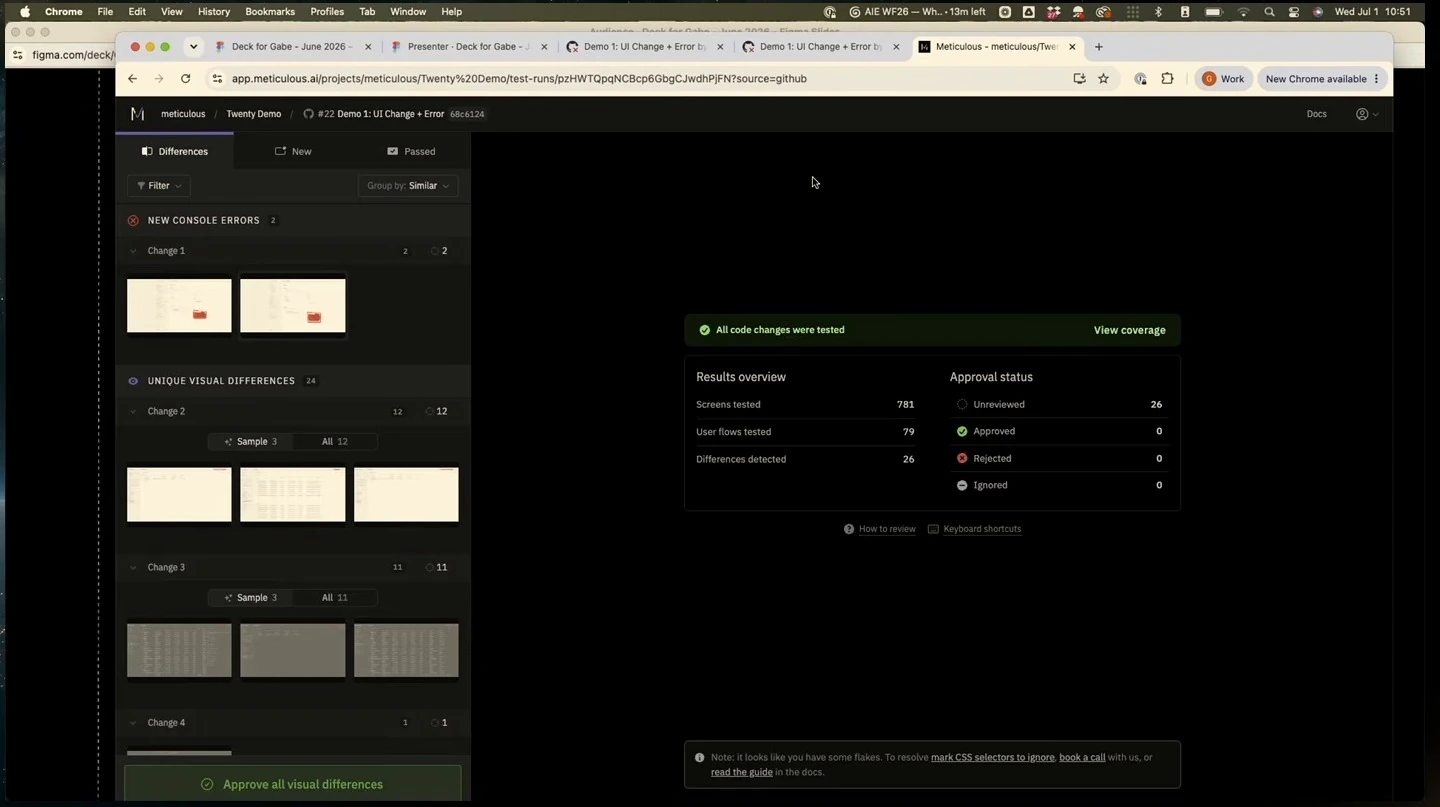Viewport: 1440px width, 807px height.
Task: Collapse the Change 2 group
Action: pyautogui.click(x=133, y=411)
